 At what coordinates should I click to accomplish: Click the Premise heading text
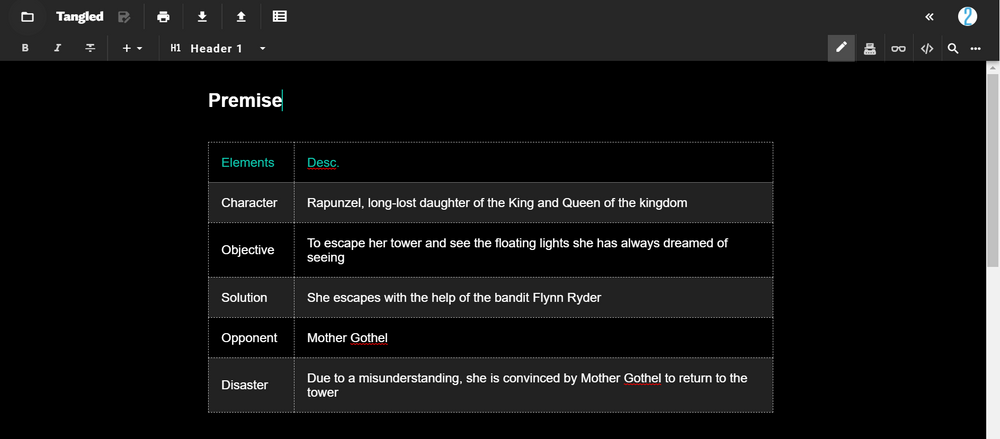coord(245,100)
